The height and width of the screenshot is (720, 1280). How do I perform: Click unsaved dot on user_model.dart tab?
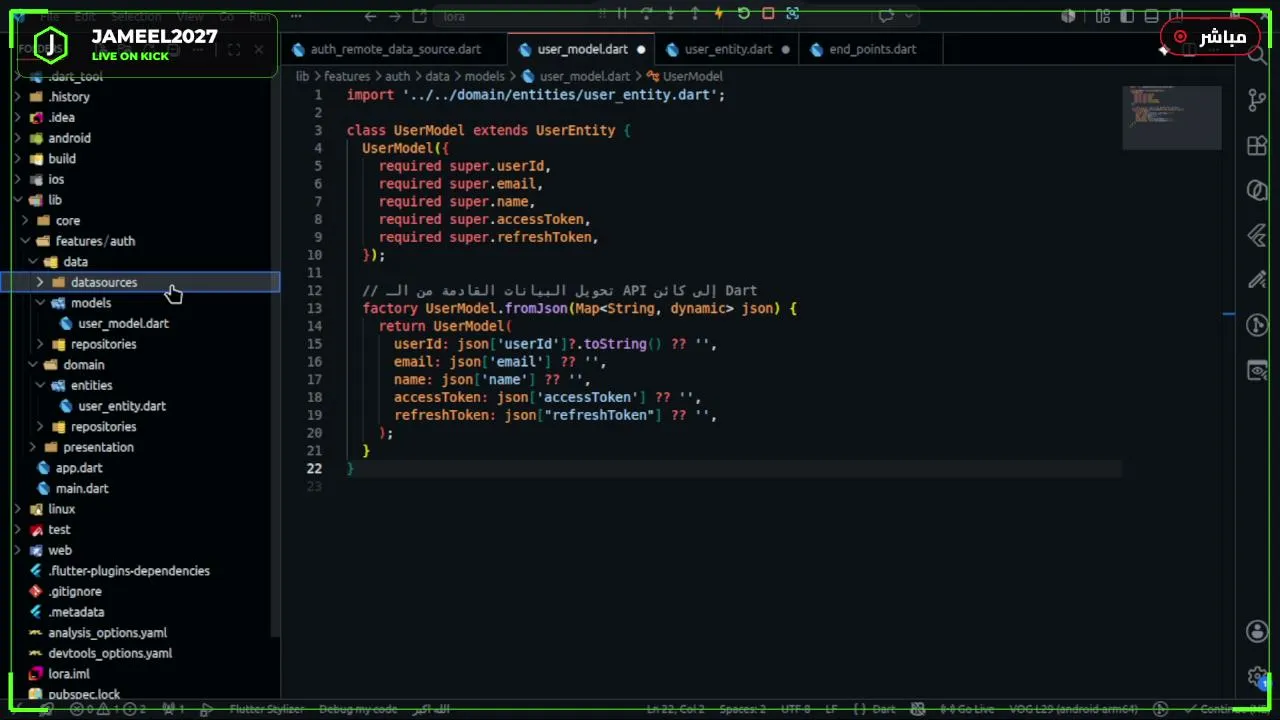tap(641, 49)
